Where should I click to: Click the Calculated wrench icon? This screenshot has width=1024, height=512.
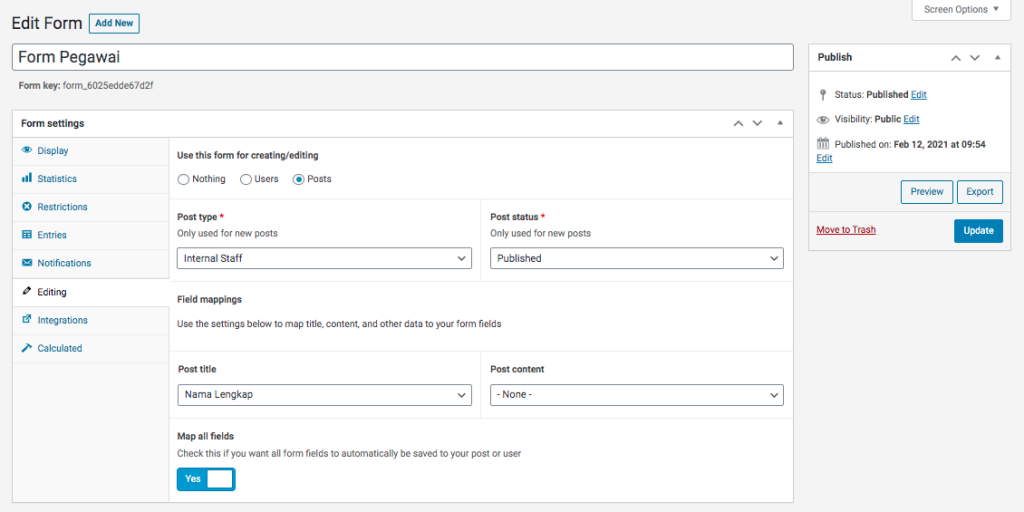click(27, 348)
